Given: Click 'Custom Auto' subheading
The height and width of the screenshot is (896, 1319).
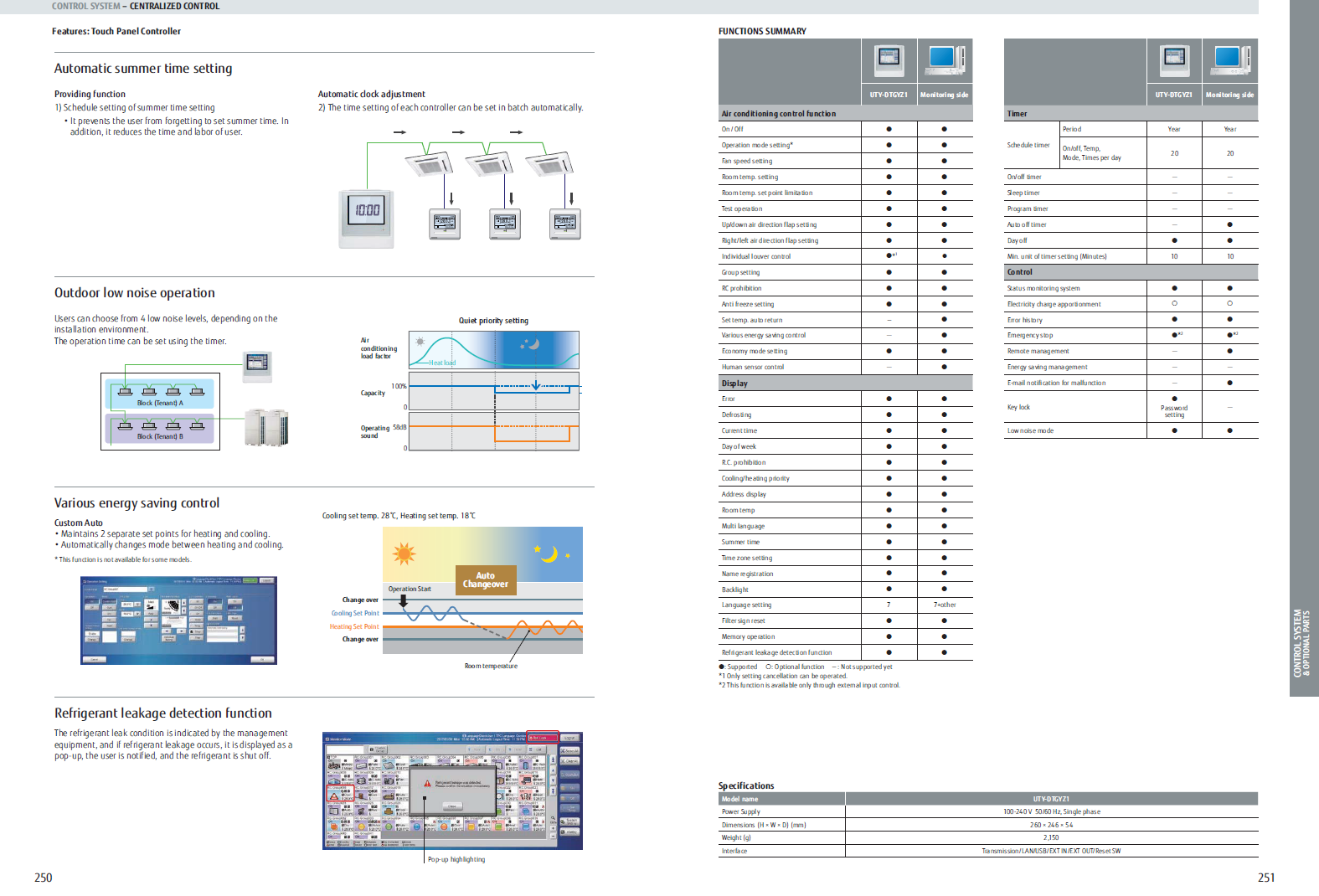Looking at the screenshot, I should coord(79,523).
